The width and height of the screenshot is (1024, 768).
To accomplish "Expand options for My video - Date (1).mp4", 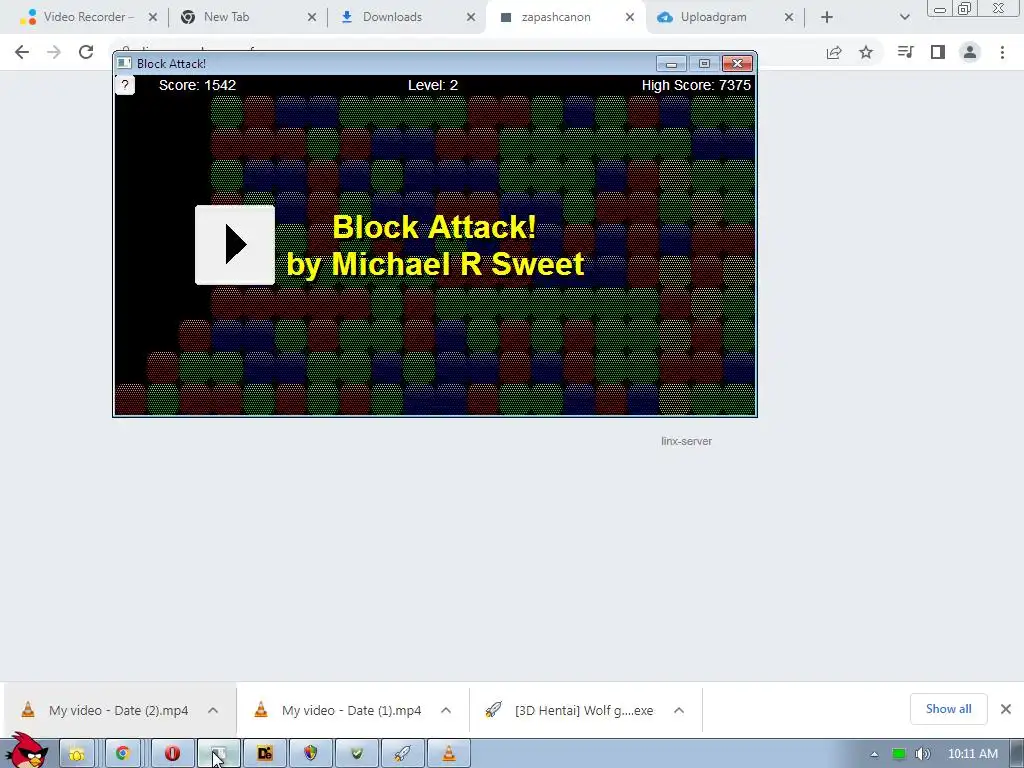I will (446, 710).
